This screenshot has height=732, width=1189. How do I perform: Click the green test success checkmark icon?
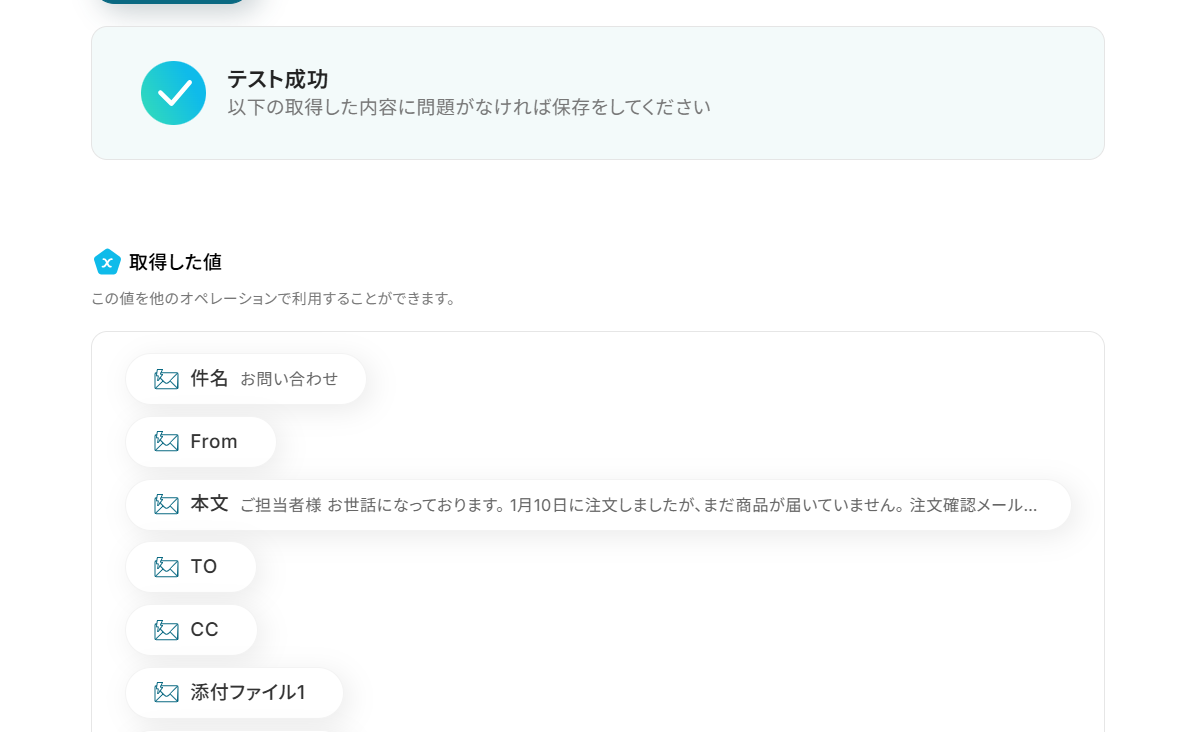coord(173,93)
